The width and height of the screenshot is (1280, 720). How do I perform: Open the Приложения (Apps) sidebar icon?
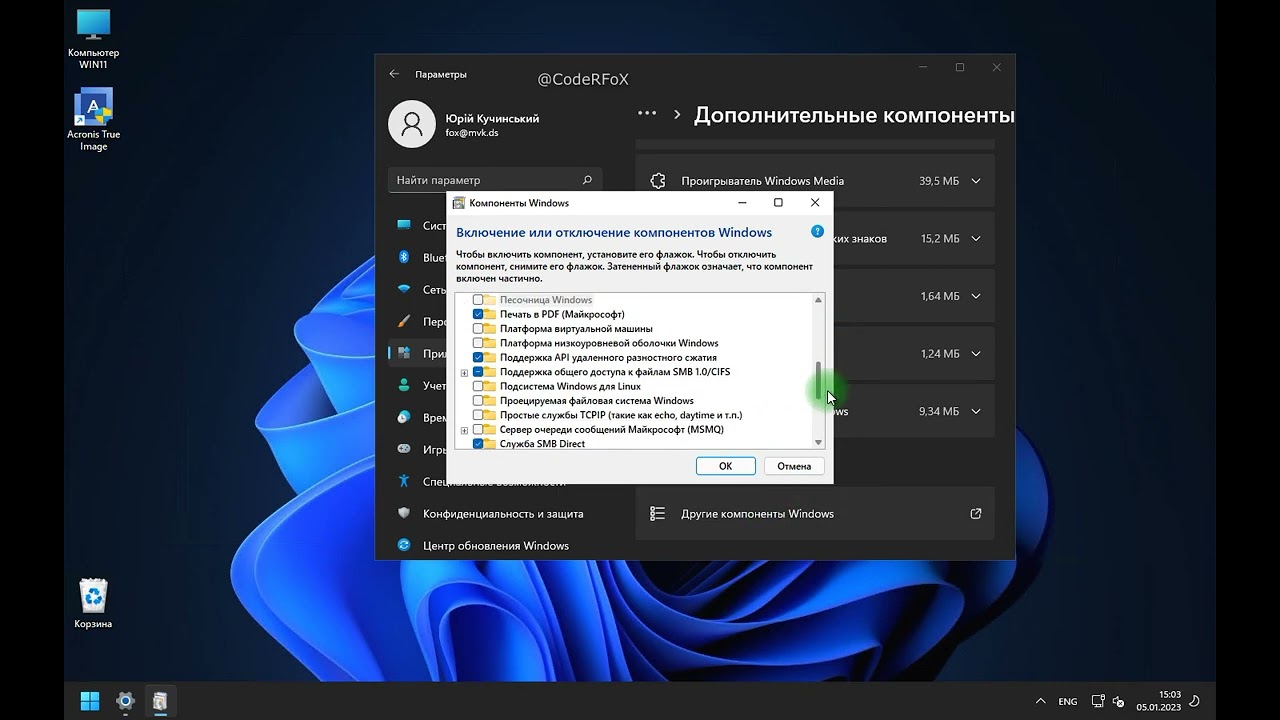404,353
